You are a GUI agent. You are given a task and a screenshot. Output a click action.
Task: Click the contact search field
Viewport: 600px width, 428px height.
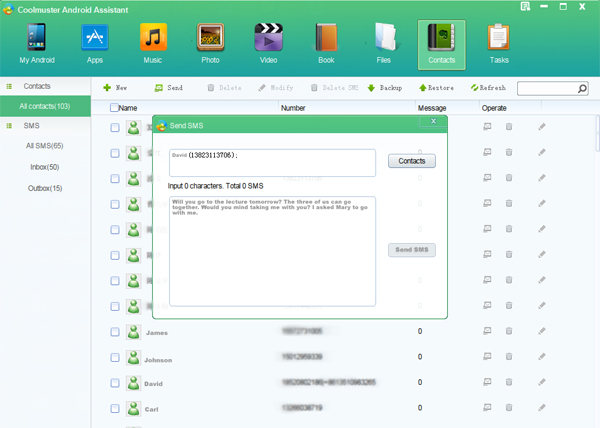coord(546,88)
